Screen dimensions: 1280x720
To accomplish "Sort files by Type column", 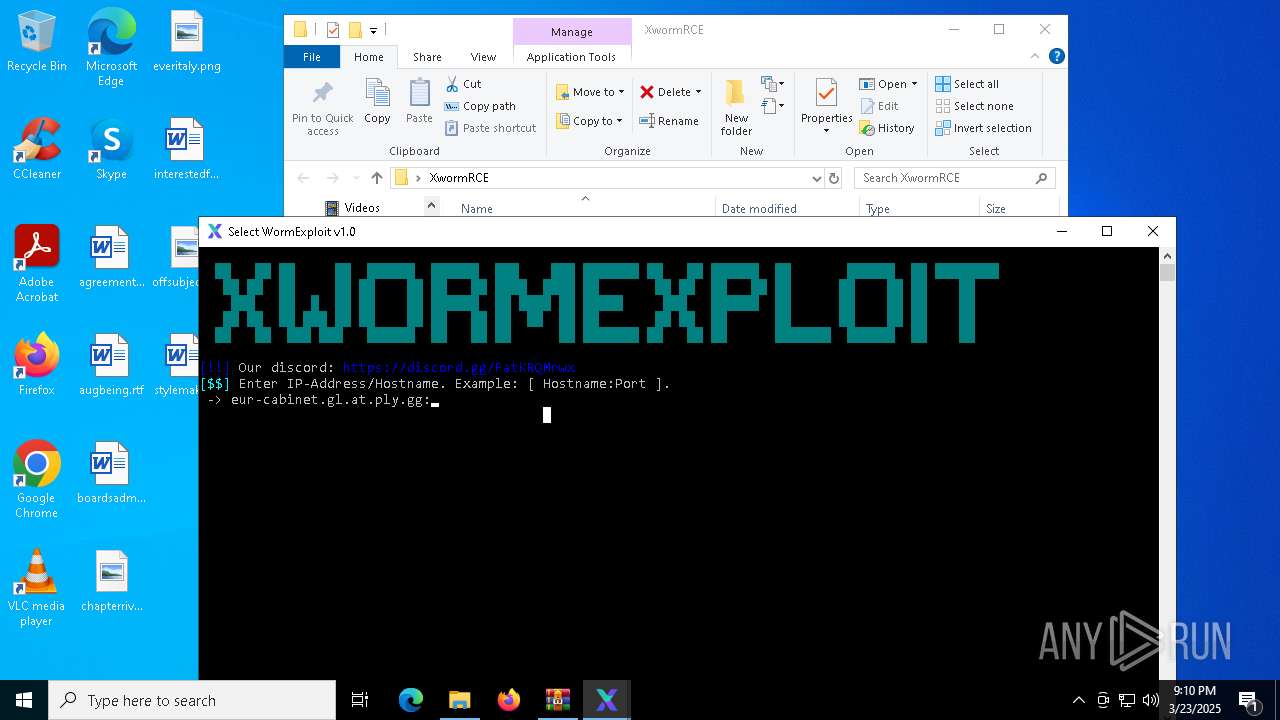I will (878, 208).
